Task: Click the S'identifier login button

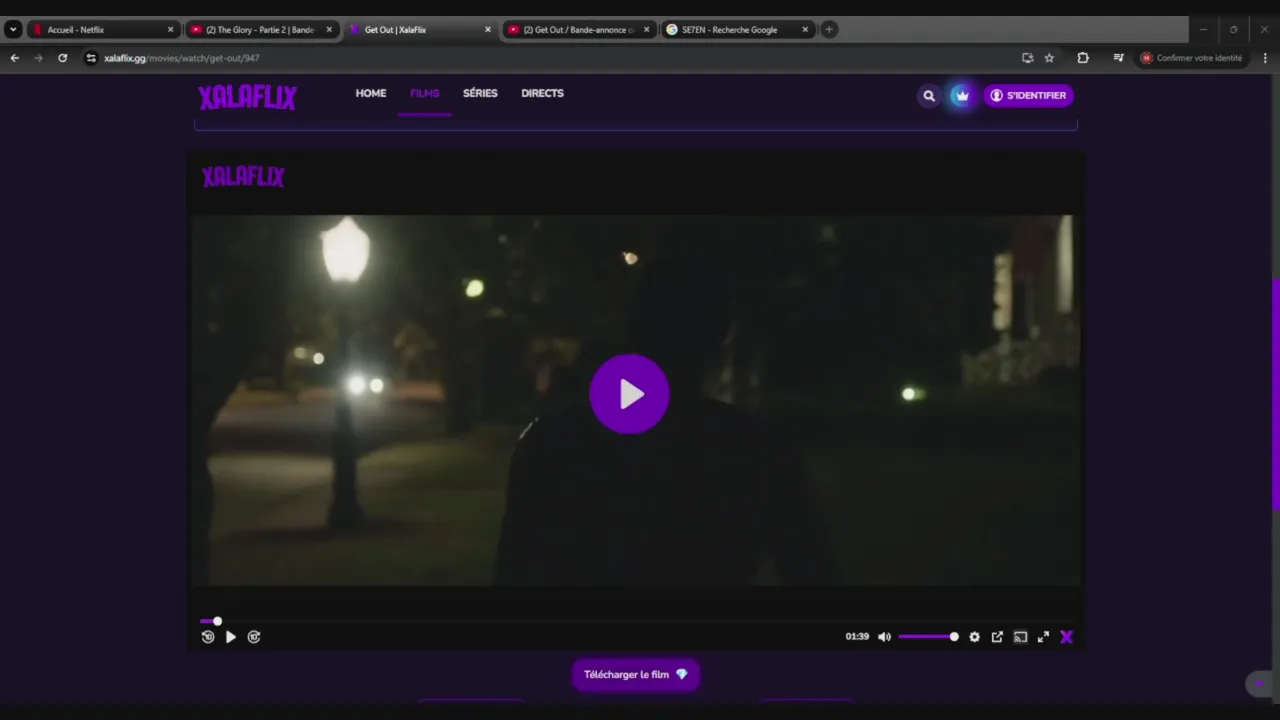Action: point(1028,96)
